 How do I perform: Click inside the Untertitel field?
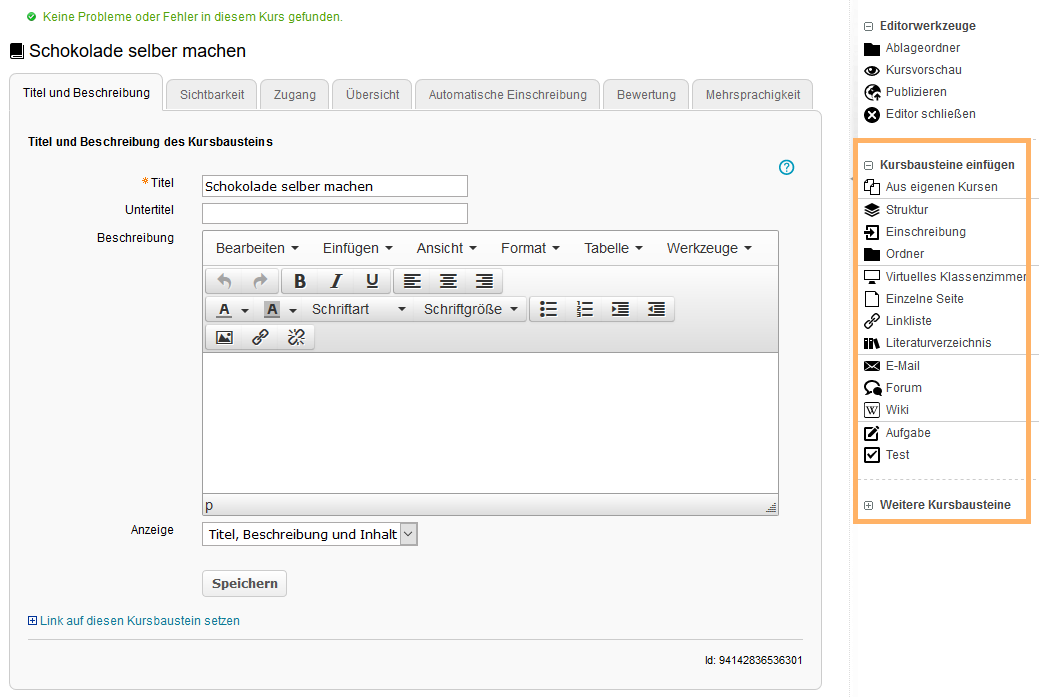pos(334,213)
